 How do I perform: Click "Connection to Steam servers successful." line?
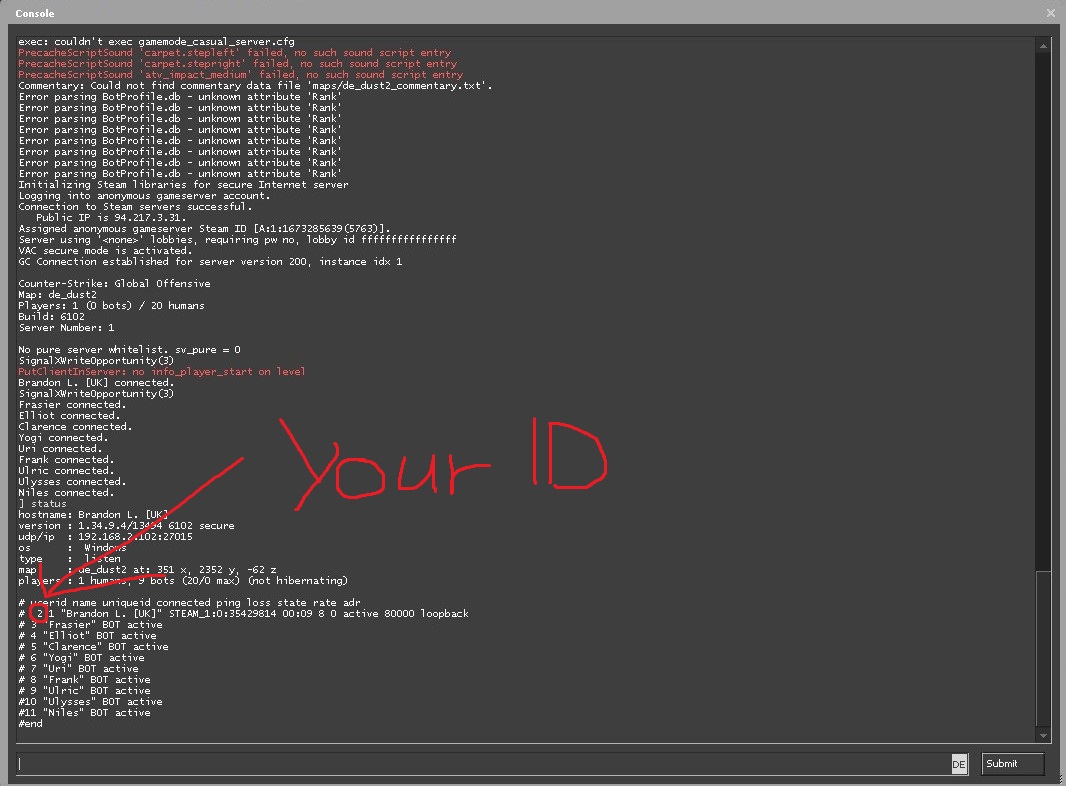click(x=135, y=207)
